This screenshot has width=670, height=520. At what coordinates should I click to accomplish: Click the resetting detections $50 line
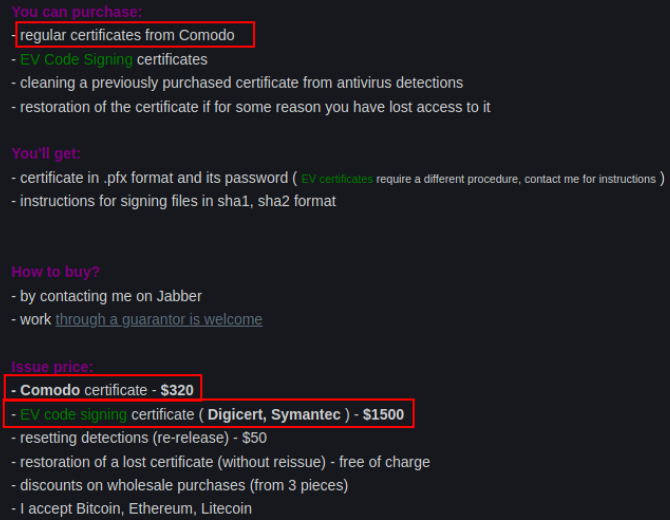139,438
